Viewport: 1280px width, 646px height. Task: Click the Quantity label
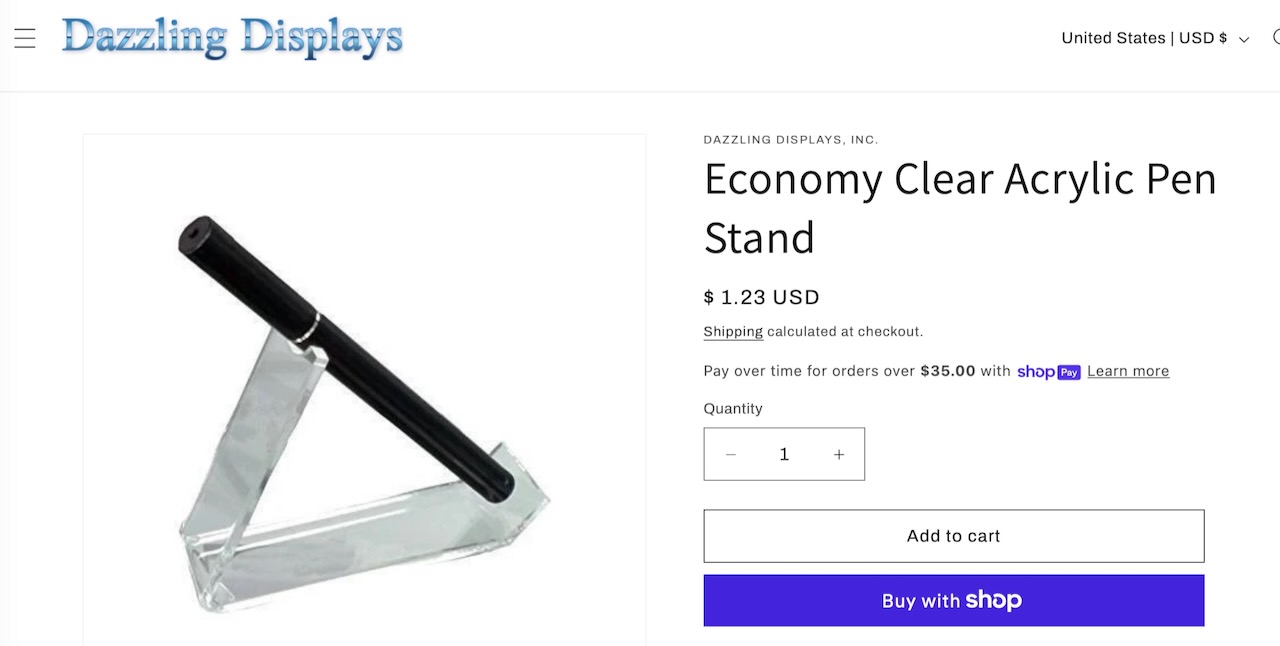point(732,409)
